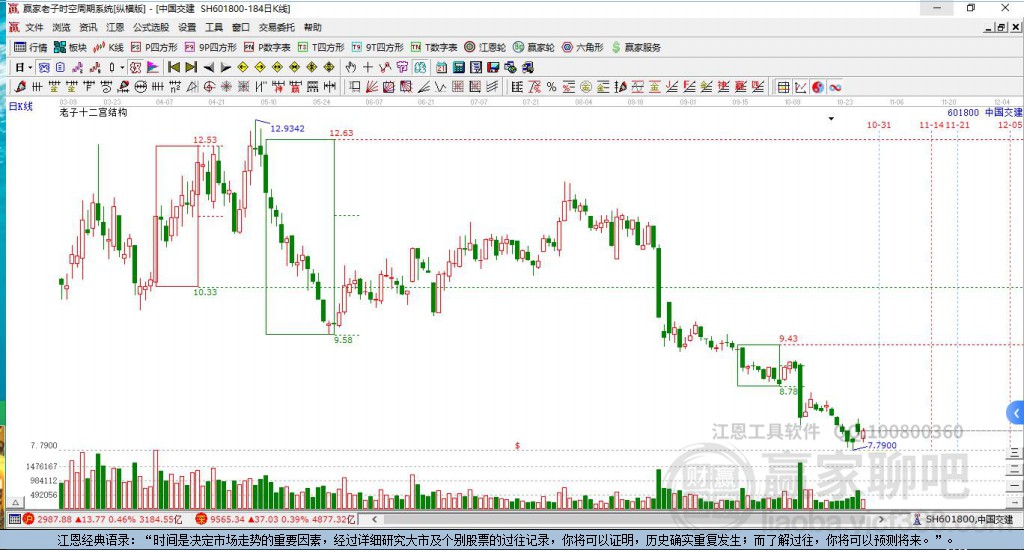Switch to K线 candlestick chart
The height and width of the screenshot is (550, 1024).
pyautogui.click(x=108, y=47)
